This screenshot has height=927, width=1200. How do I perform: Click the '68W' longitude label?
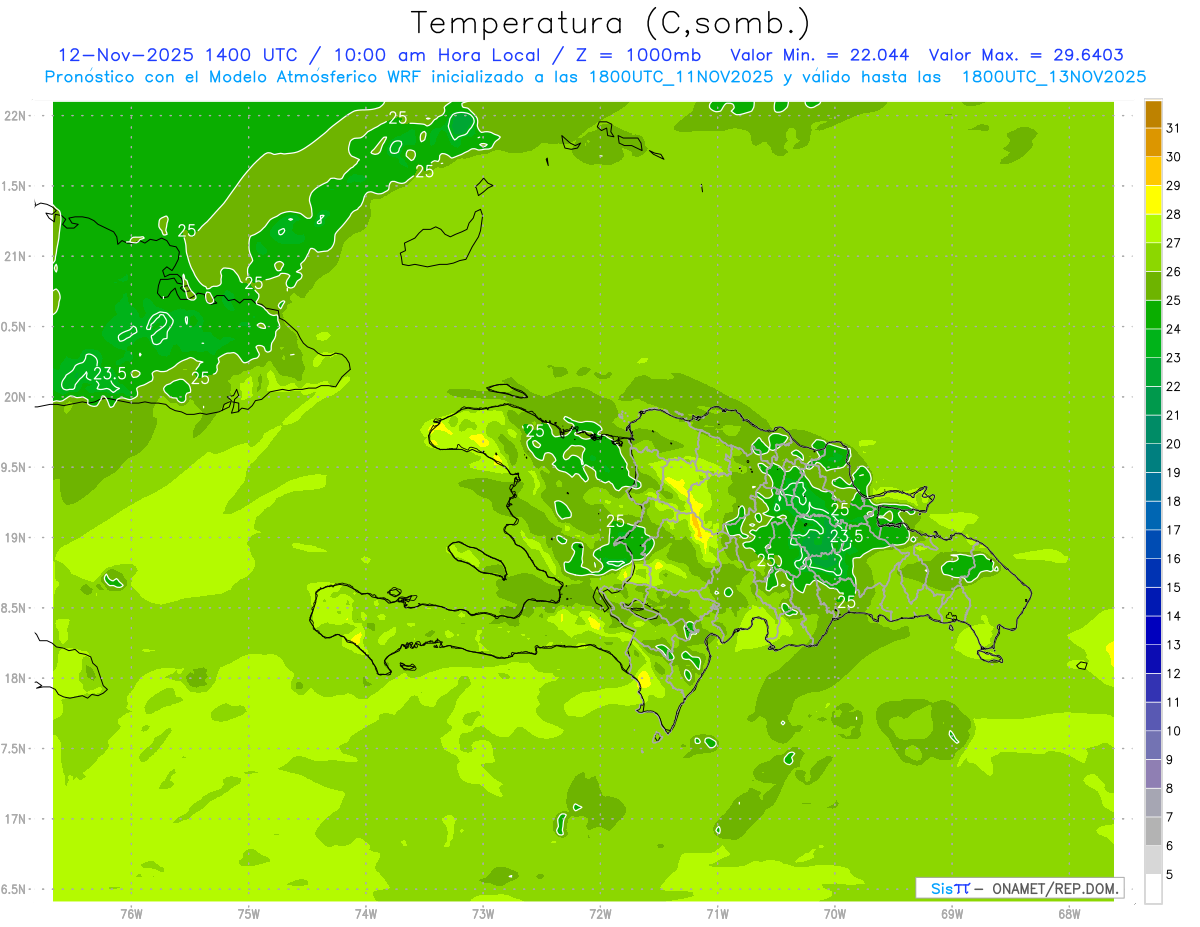click(1069, 914)
